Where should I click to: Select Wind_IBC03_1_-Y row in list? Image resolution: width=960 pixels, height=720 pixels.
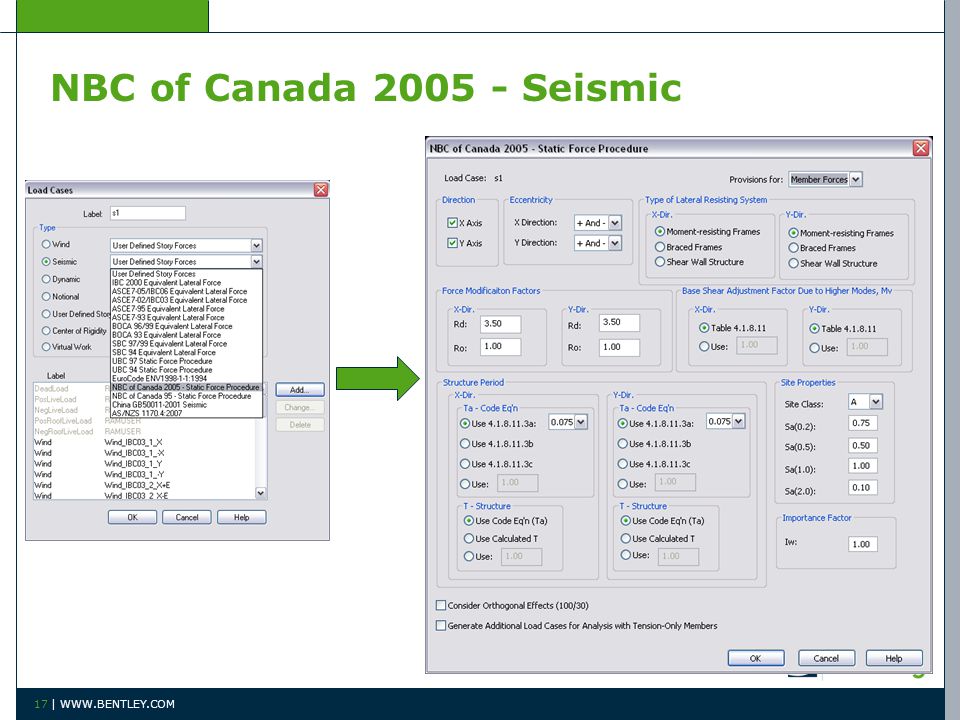tap(144, 474)
